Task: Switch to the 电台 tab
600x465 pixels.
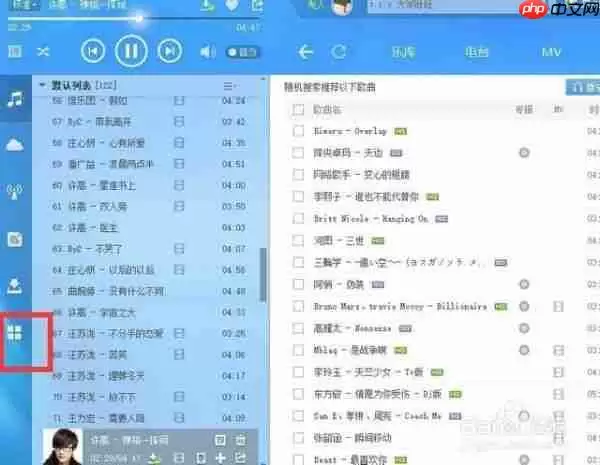Action: click(x=477, y=52)
